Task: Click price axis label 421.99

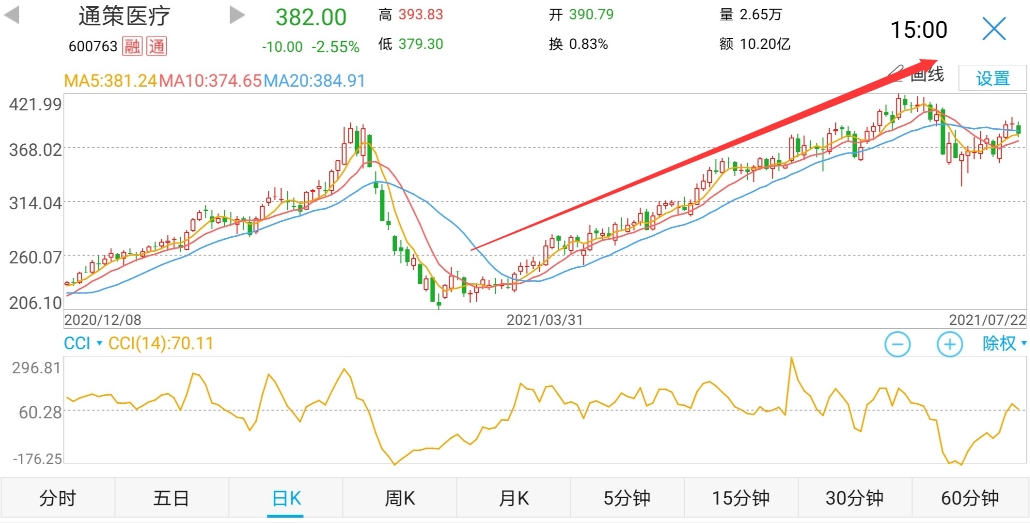Action: click(34, 104)
